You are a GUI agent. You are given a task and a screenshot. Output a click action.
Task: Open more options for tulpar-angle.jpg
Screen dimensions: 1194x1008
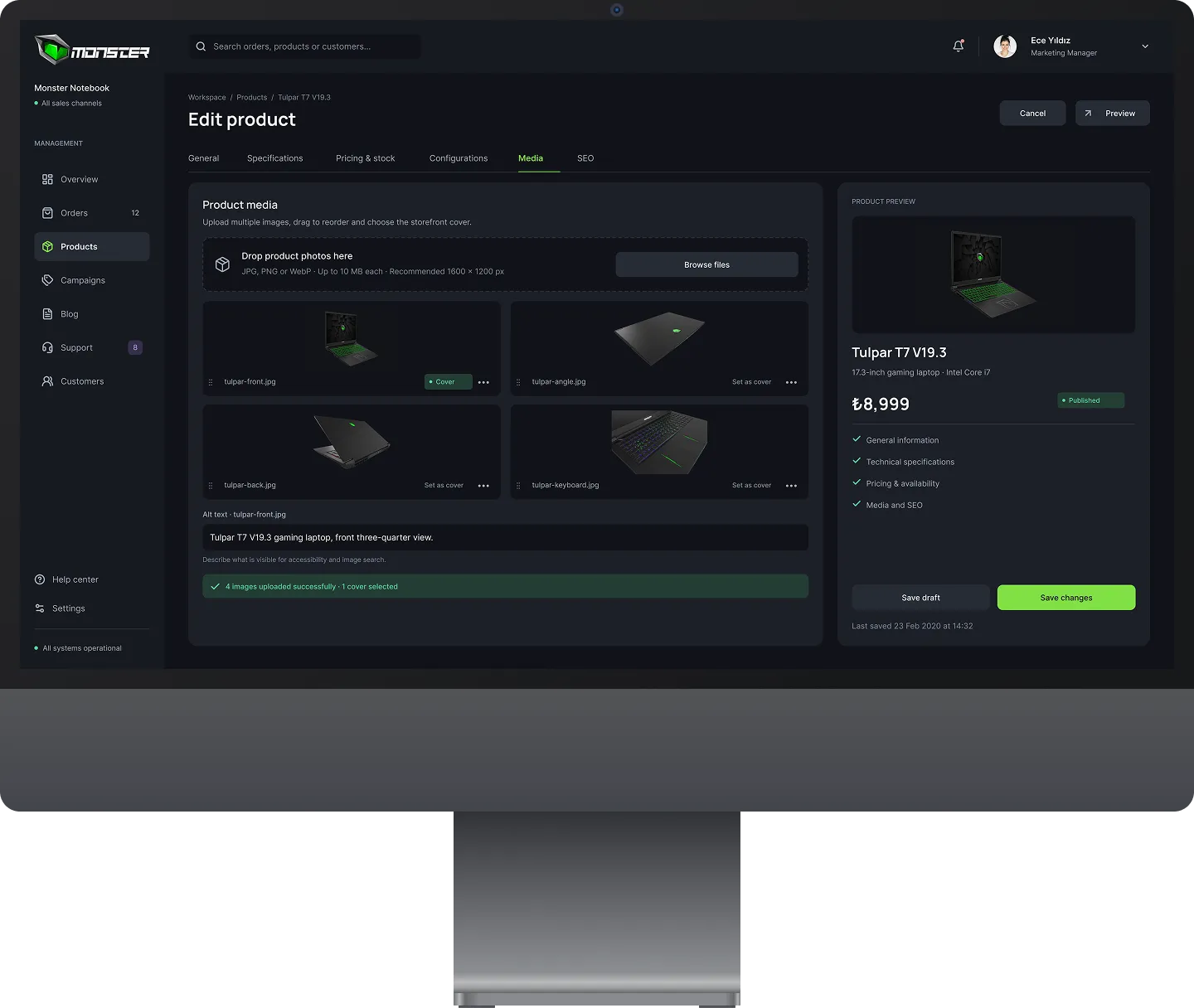click(x=791, y=382)
